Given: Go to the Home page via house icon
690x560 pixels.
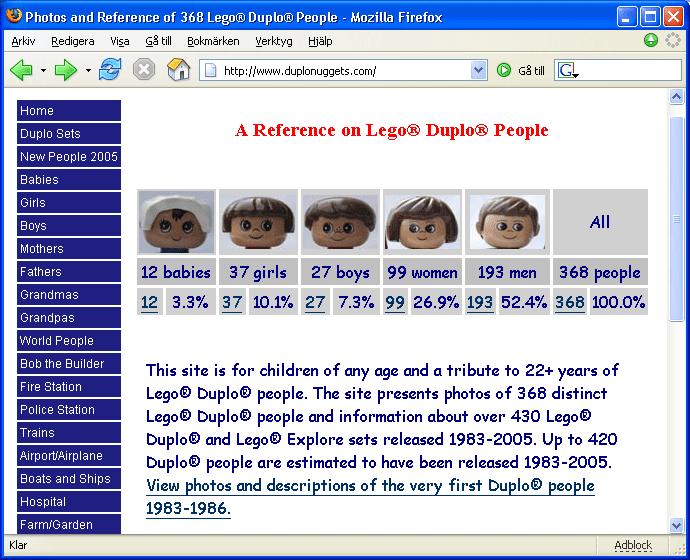Looking at the screenshot, I should pos(178,70).
